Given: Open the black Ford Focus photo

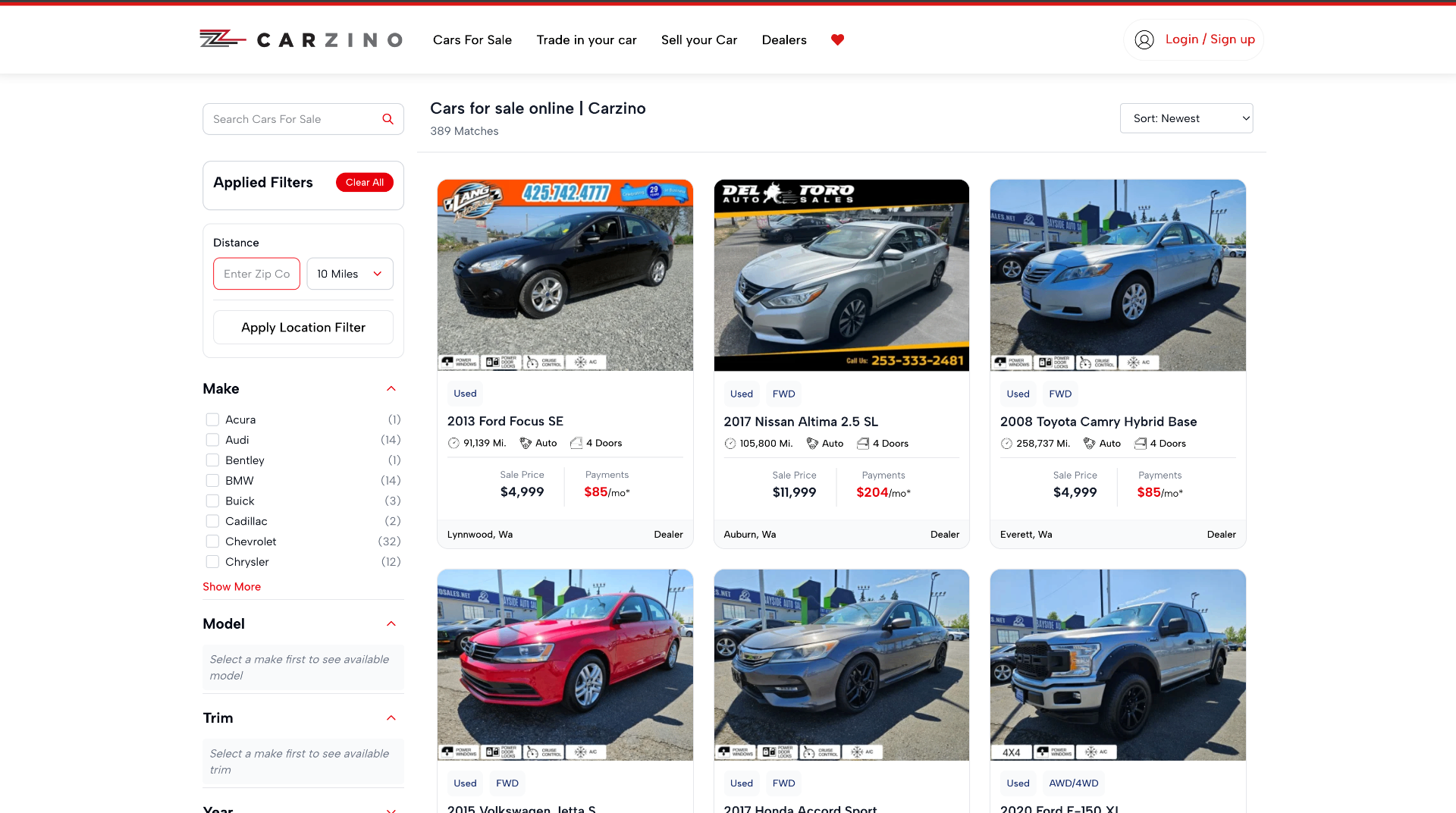Looking at the screenshot, I should click(565, 275).
